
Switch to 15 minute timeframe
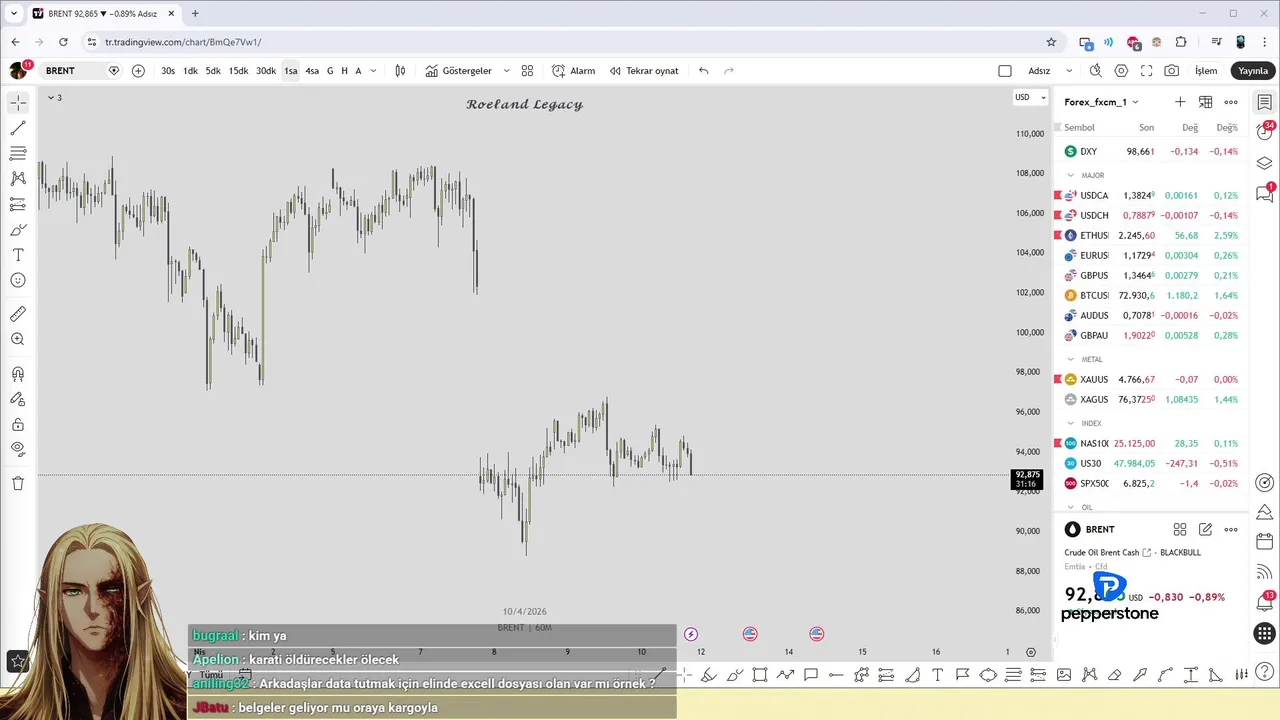click(x=238, y=71)
